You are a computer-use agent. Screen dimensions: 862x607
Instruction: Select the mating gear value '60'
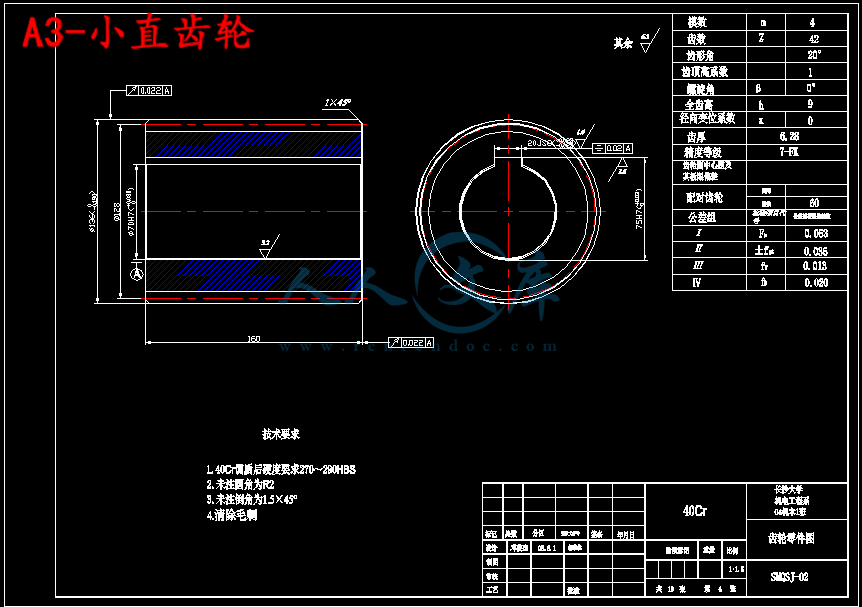(x=814, y=203)
